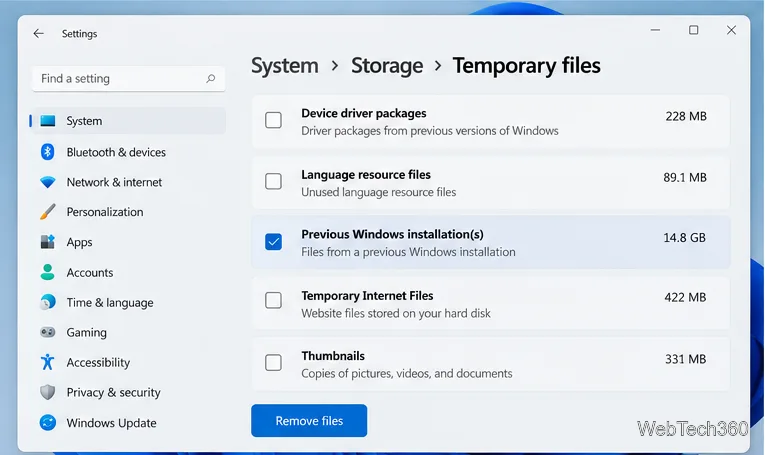The height and width of the screenshot is (455, 765).
Task: Click the 331 MB size value
Action: point(685,359)
